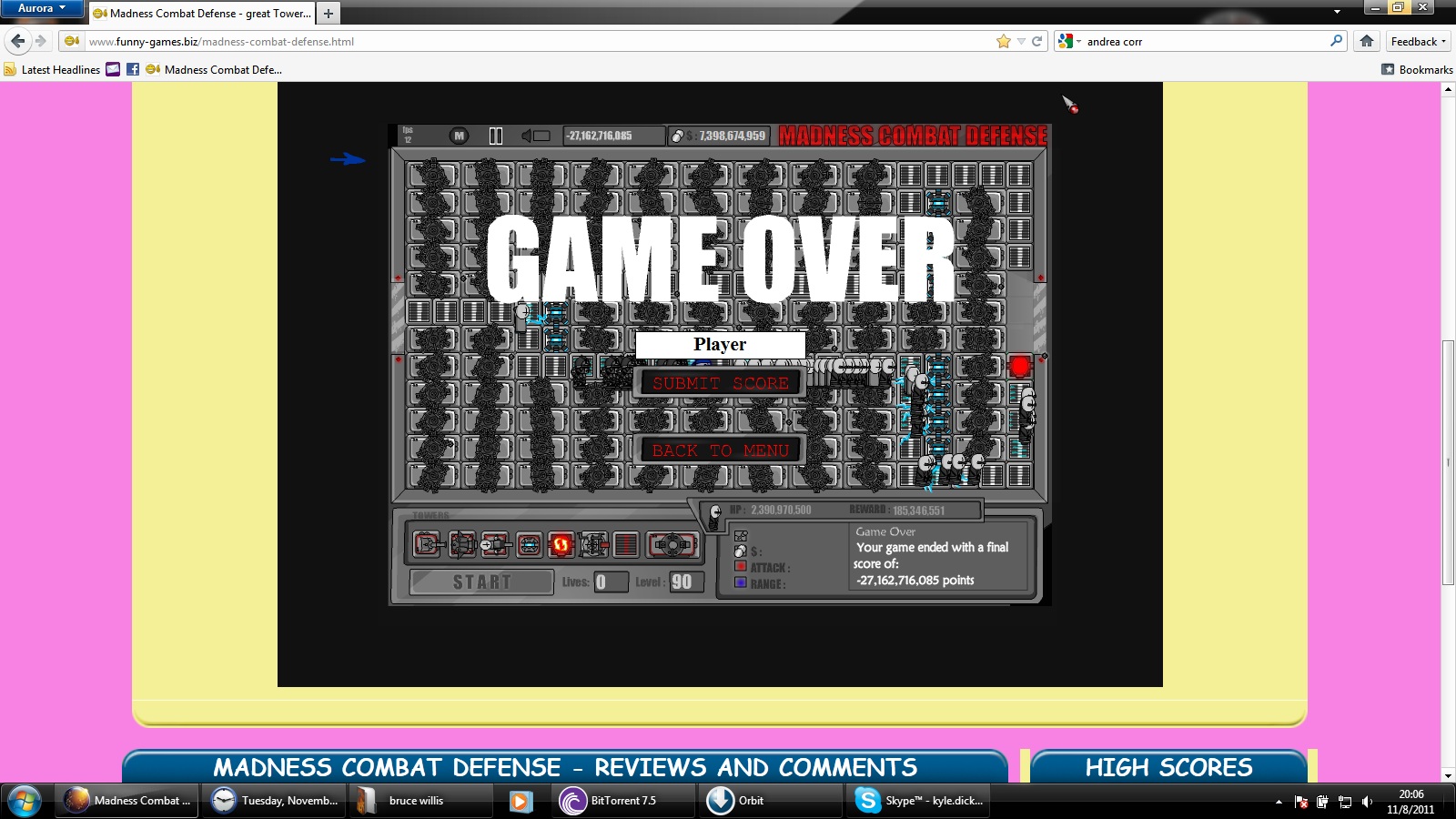Open the Feedback dropdown button
Image resolution: width=1456 pixels, height=819 pixels.
pyautogui.click(x=1418, y=41)
